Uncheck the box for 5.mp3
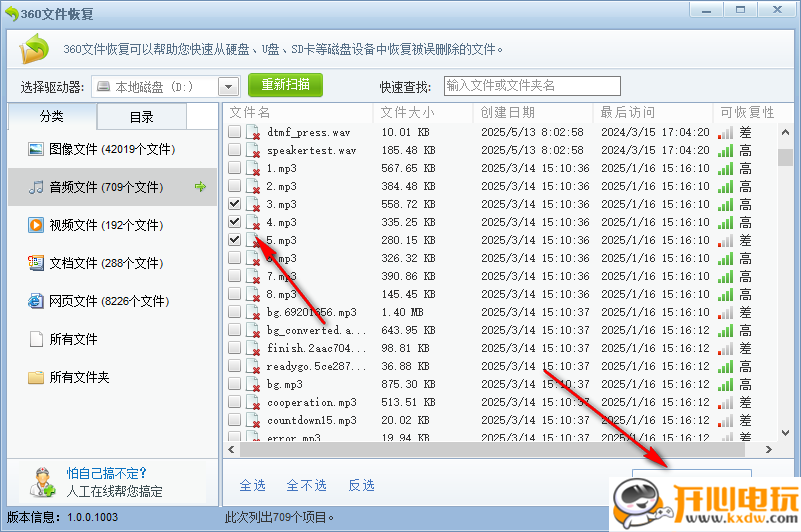This screenshot has height=532, width=801. click(234, 240)
